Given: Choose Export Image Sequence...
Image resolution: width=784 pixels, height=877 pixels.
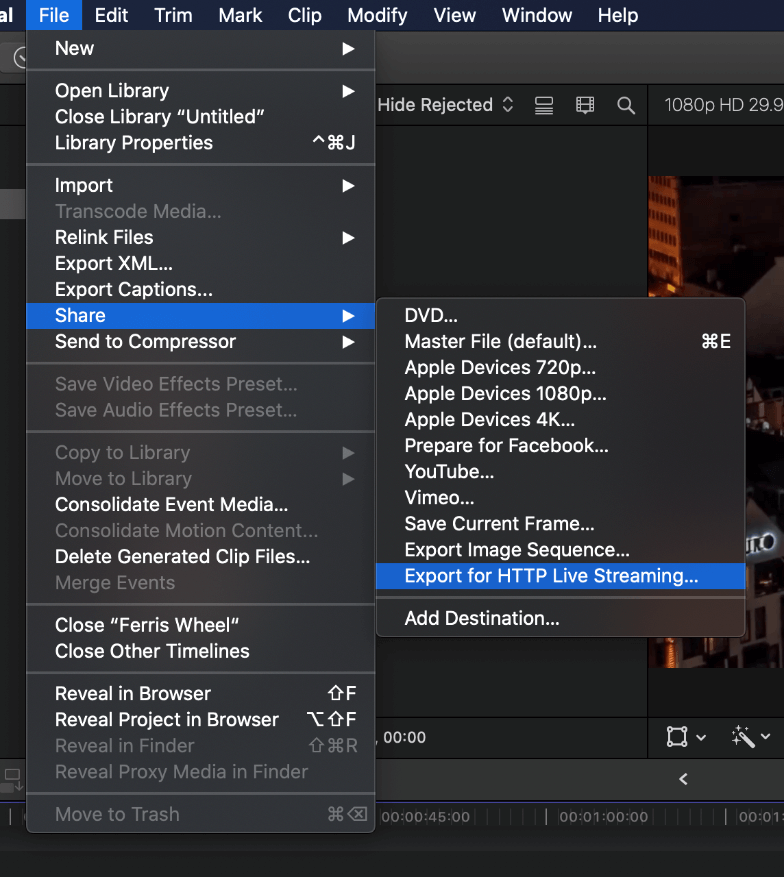Looking at the screenshot, I should (560, 550).
